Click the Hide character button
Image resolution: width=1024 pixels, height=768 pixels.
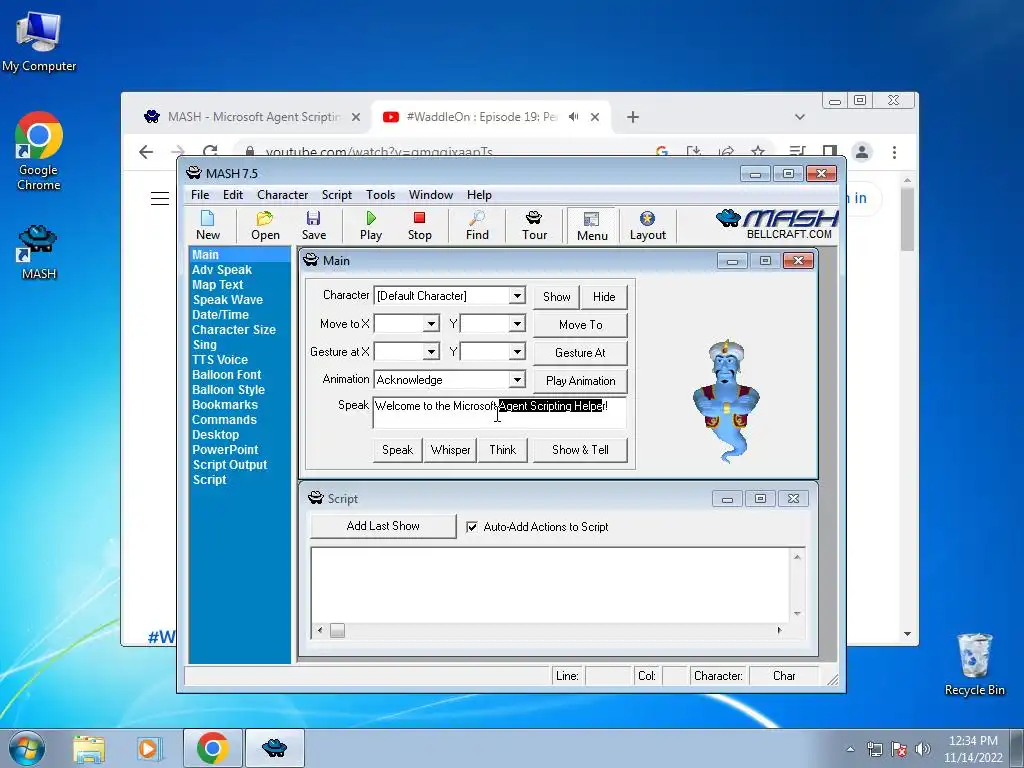coord(604,296)
